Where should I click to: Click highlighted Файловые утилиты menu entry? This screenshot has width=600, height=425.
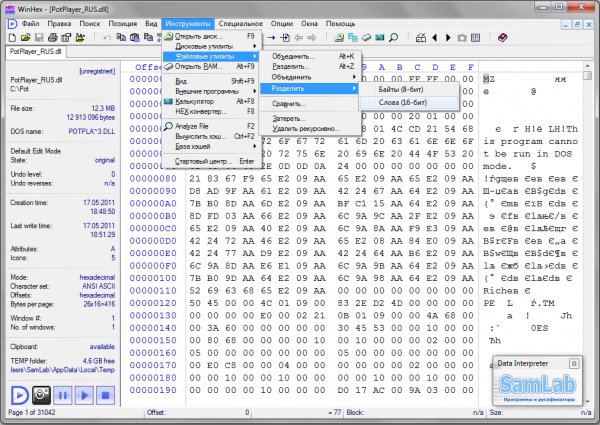(211, 57)
